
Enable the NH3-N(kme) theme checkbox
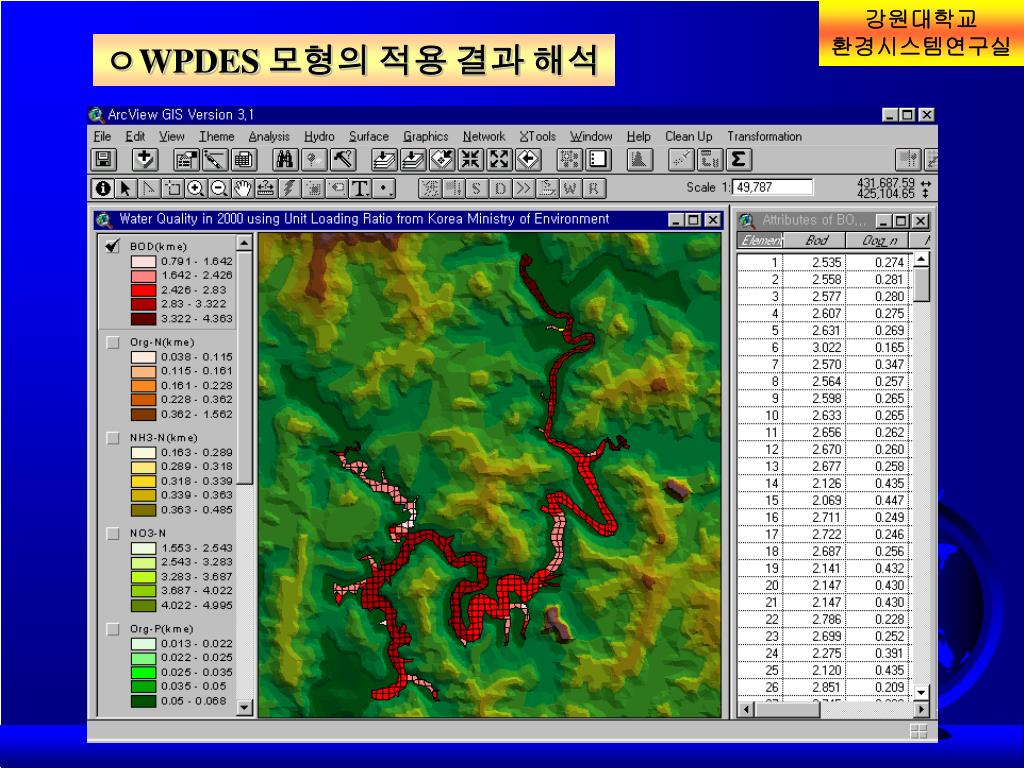tap(113, 438)
